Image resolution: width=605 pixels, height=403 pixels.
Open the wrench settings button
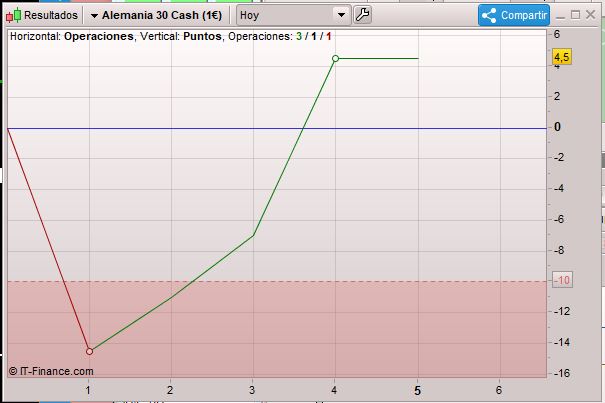362,15
